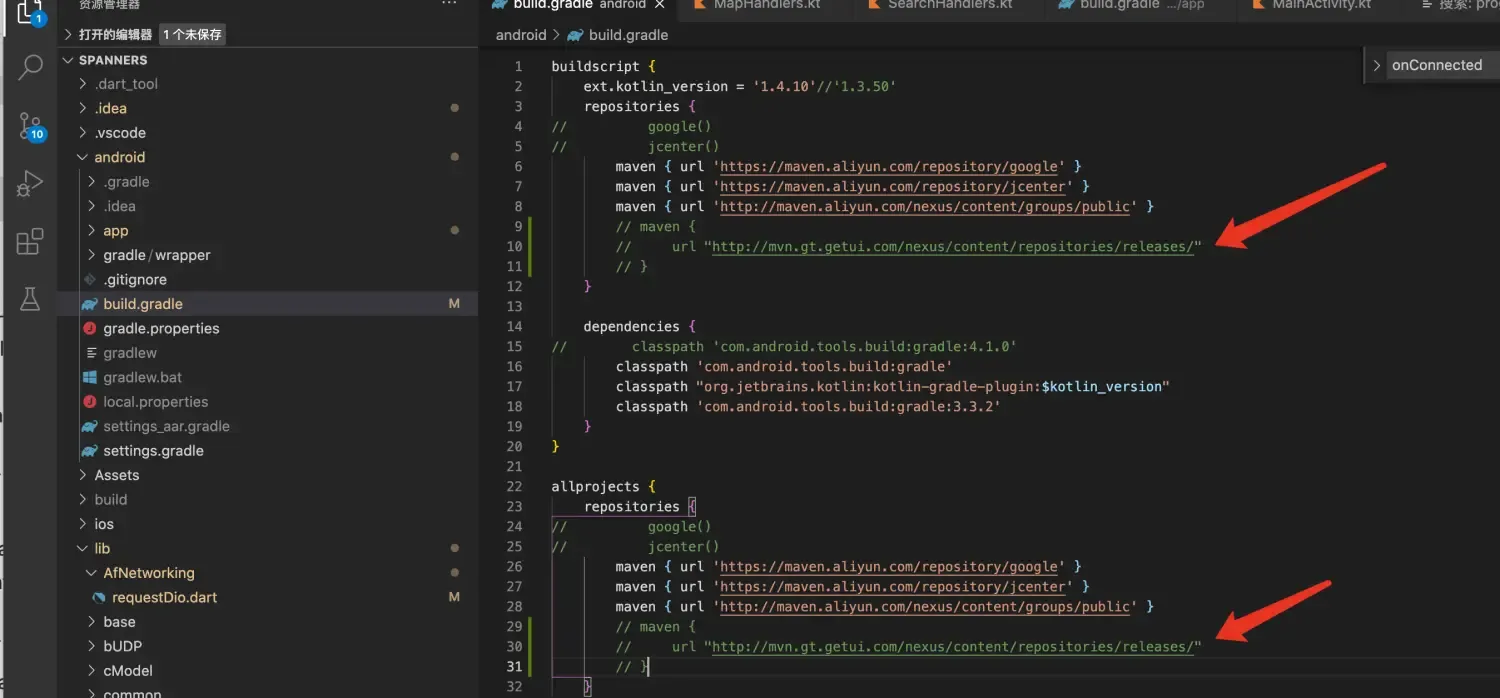Click the getui releases URL on line 10
Screen dimensions: 1500x698
click(952, 247)
